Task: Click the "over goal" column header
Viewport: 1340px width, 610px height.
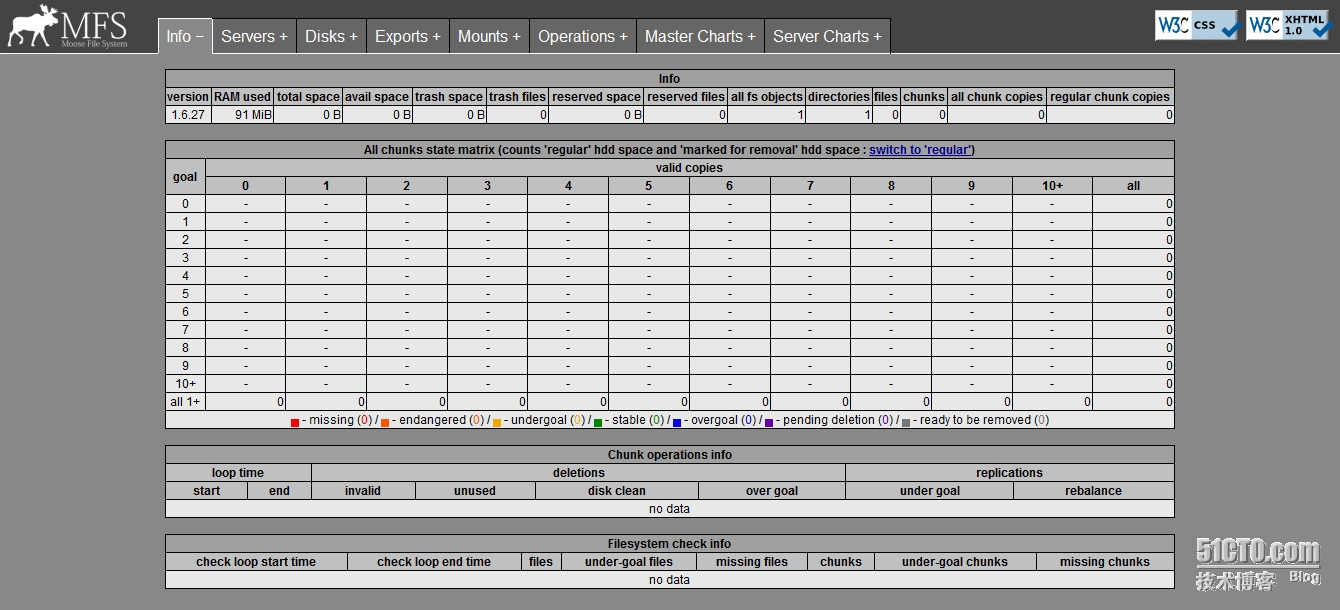Action: [x=772, y=491]
